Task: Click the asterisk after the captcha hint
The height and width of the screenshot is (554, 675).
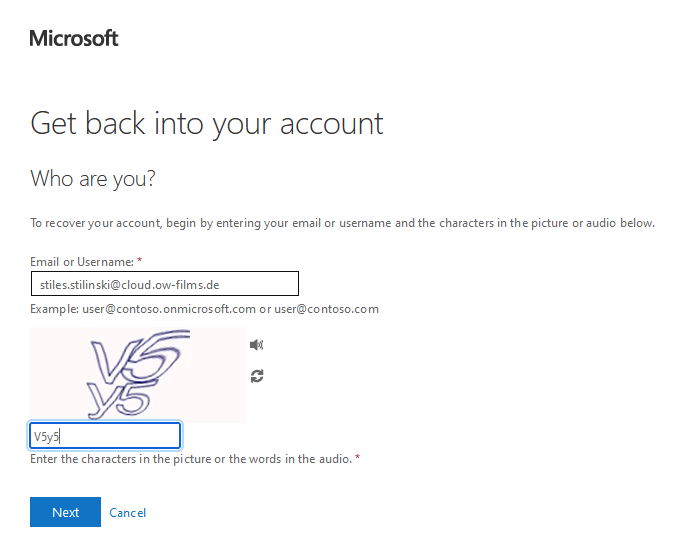Action: tap(357, 458)
